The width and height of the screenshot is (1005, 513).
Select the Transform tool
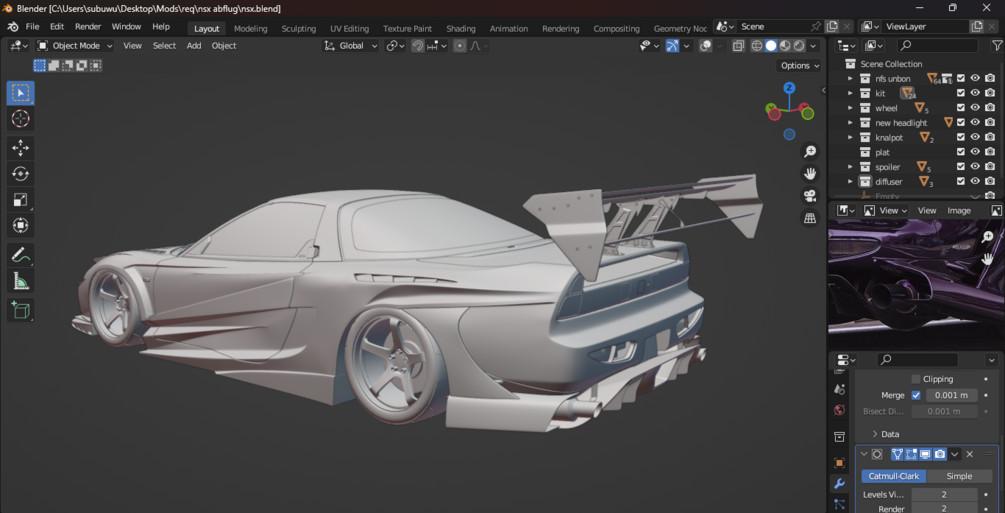tap(21, 225)
